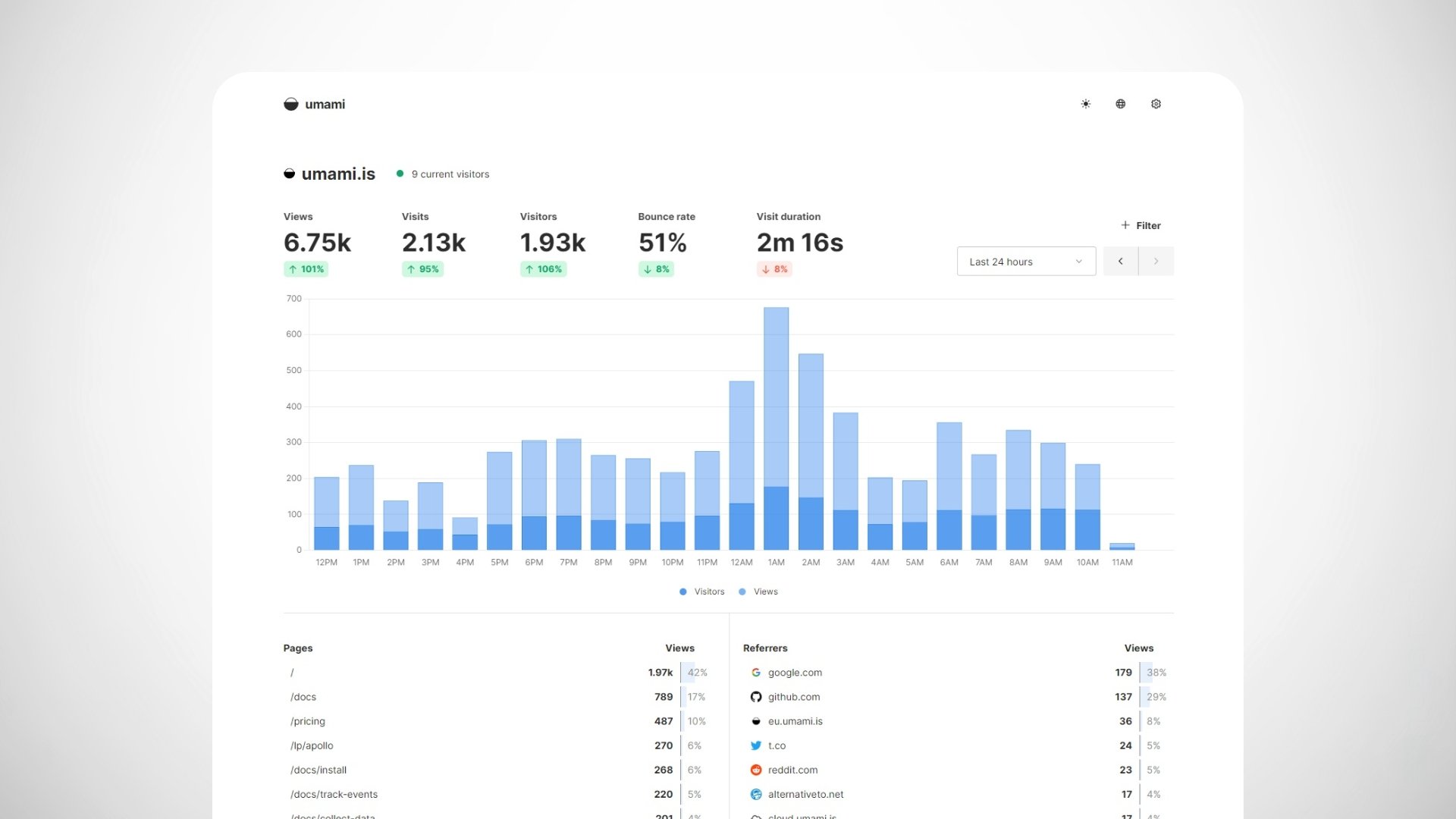Add a filter with the Filter button
Image resolution: width=1456 pixels, height=819 pixels.
1141,225
